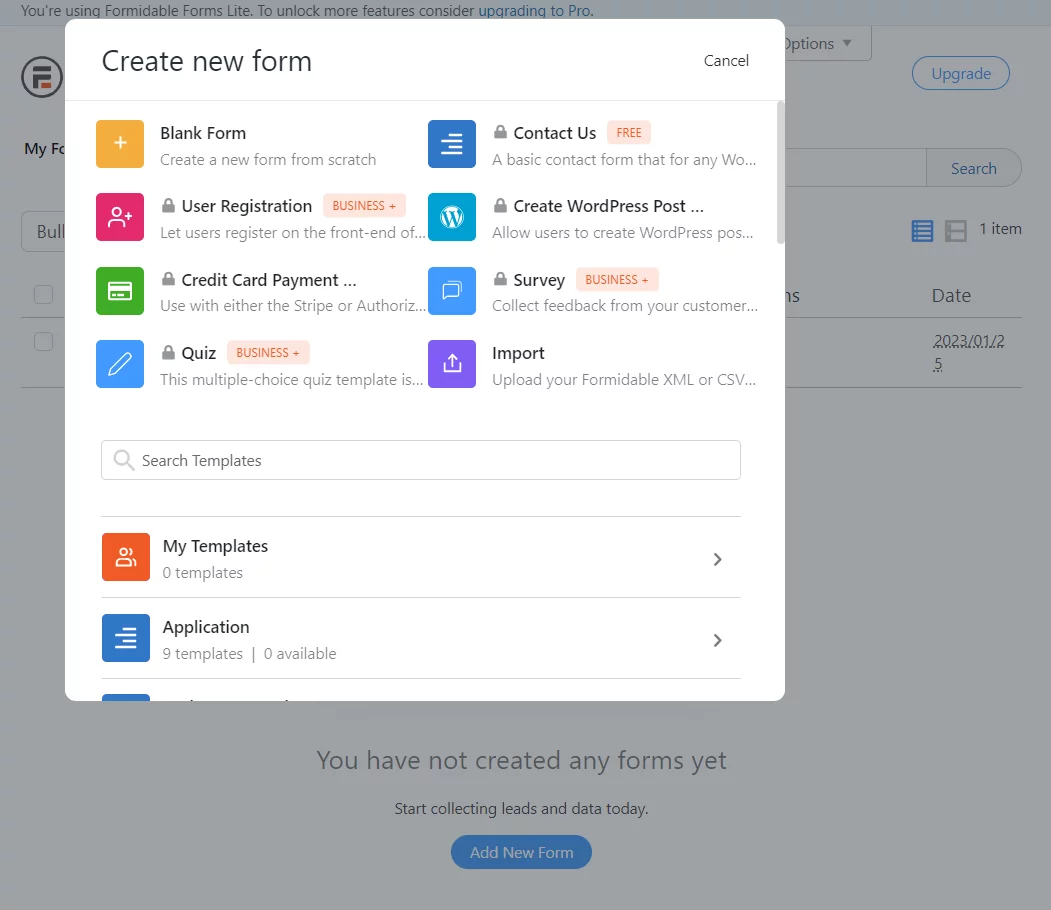This screenshot has height=910, width=1051.
Task: Click the Search button for forms
Action: 973,168
